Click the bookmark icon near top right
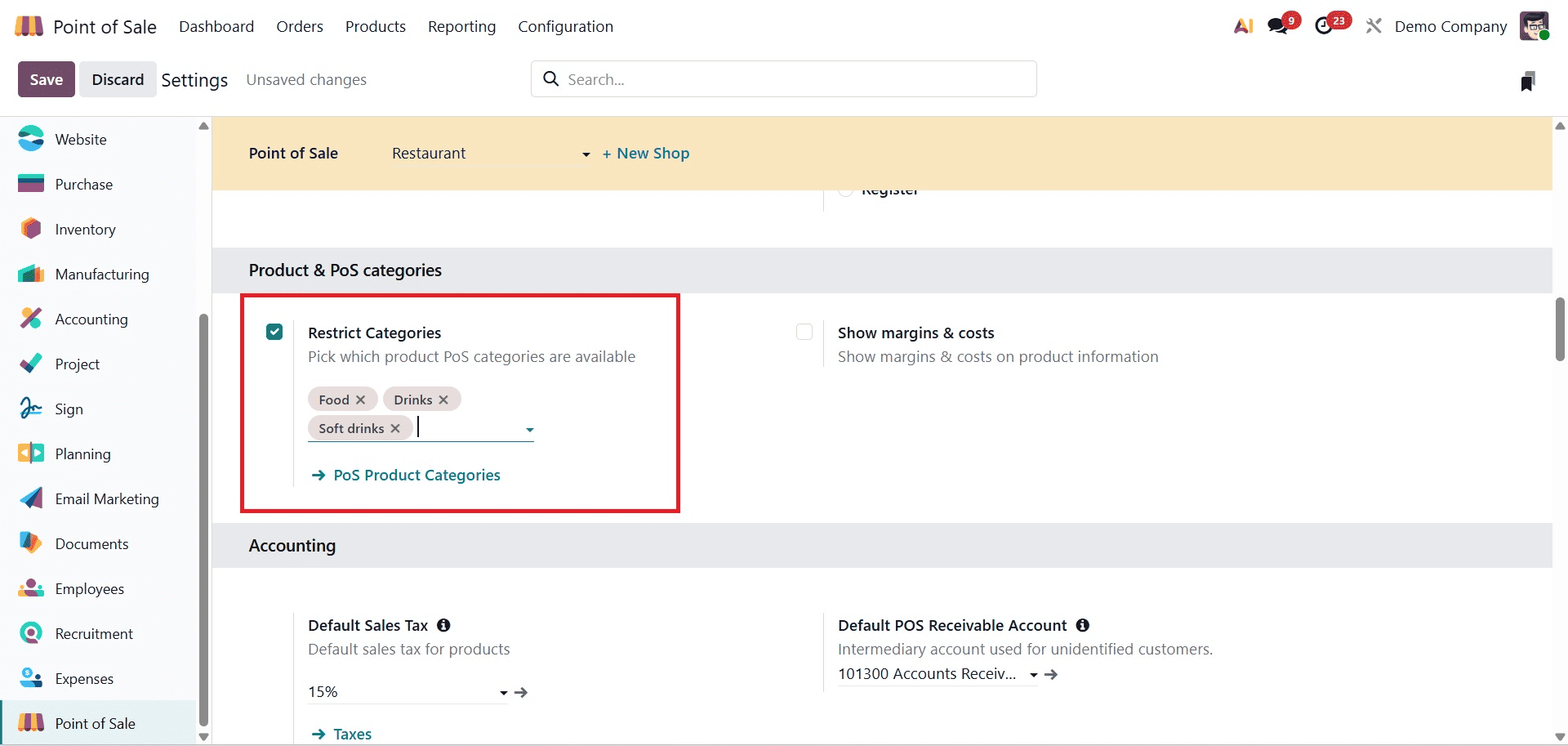 point(1528,79)
